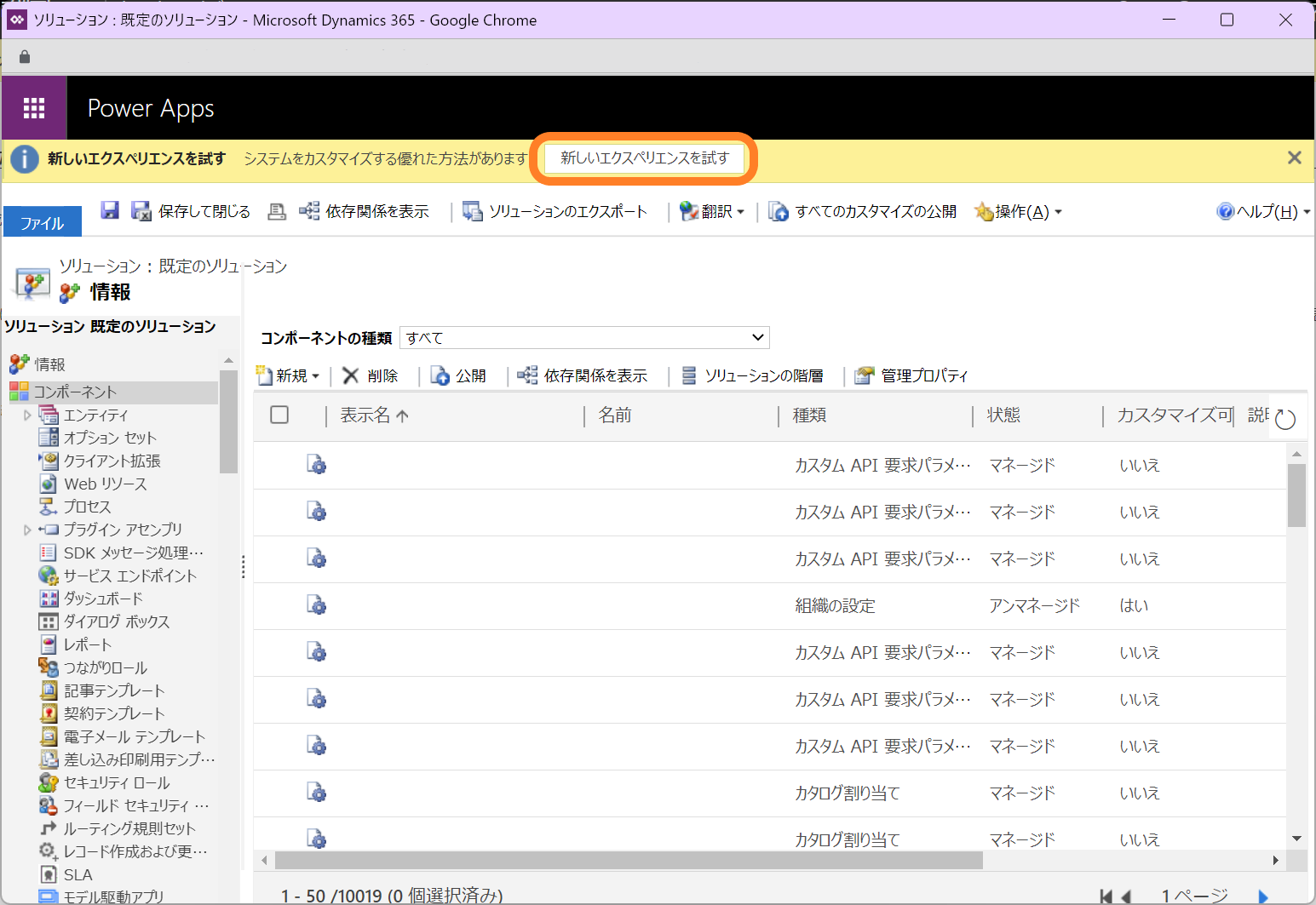Click the ダイアログ ボックス icon in tree
This screenshot has width=1316, height=905.
[x=49, y=621]
